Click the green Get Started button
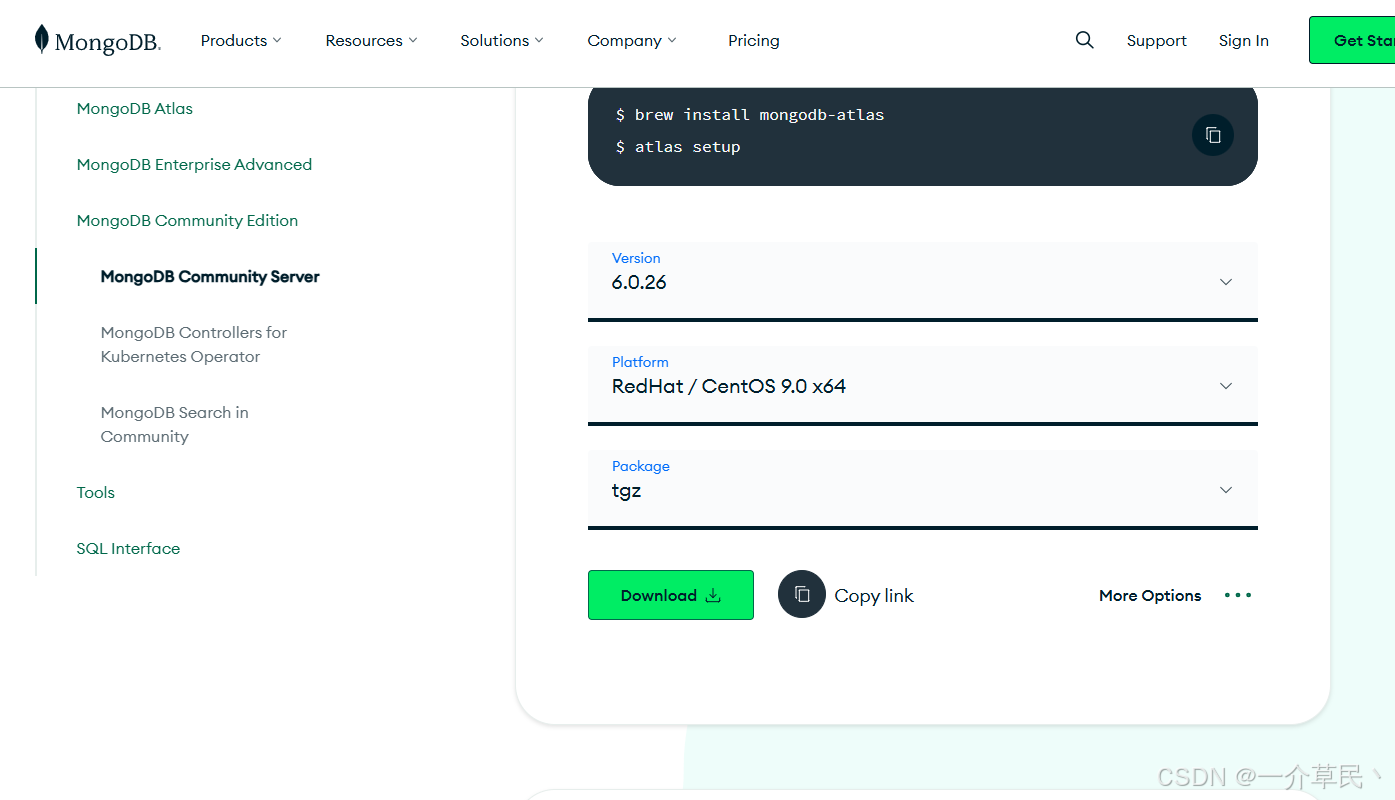Screen dimensions: 1395x800 coord(1352,40)
